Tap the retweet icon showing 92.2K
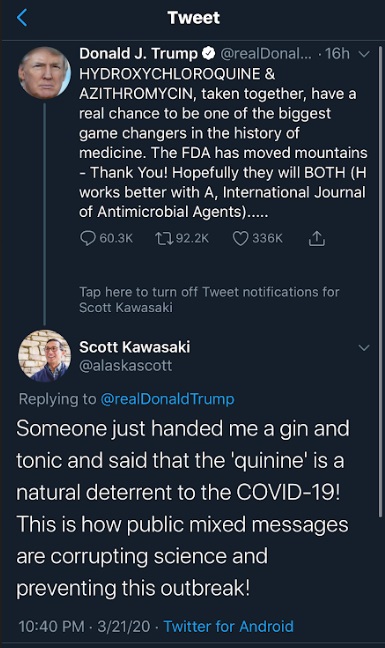 164,238
